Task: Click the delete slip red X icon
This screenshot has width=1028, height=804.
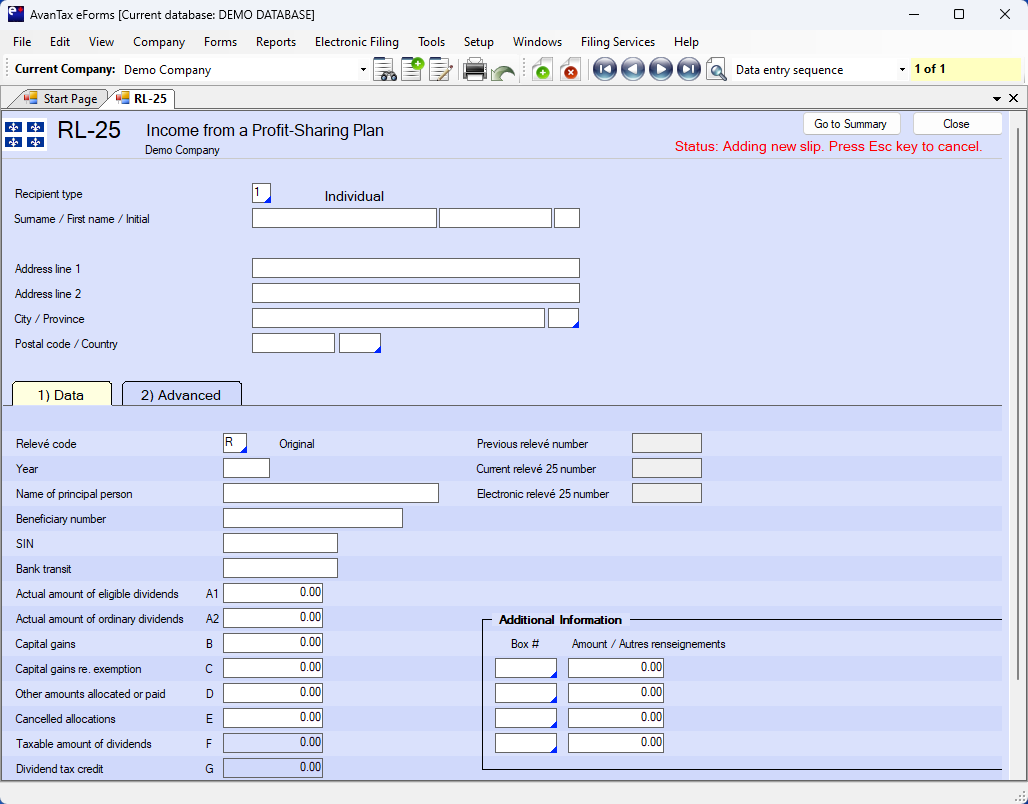Action: coord(570,70)
